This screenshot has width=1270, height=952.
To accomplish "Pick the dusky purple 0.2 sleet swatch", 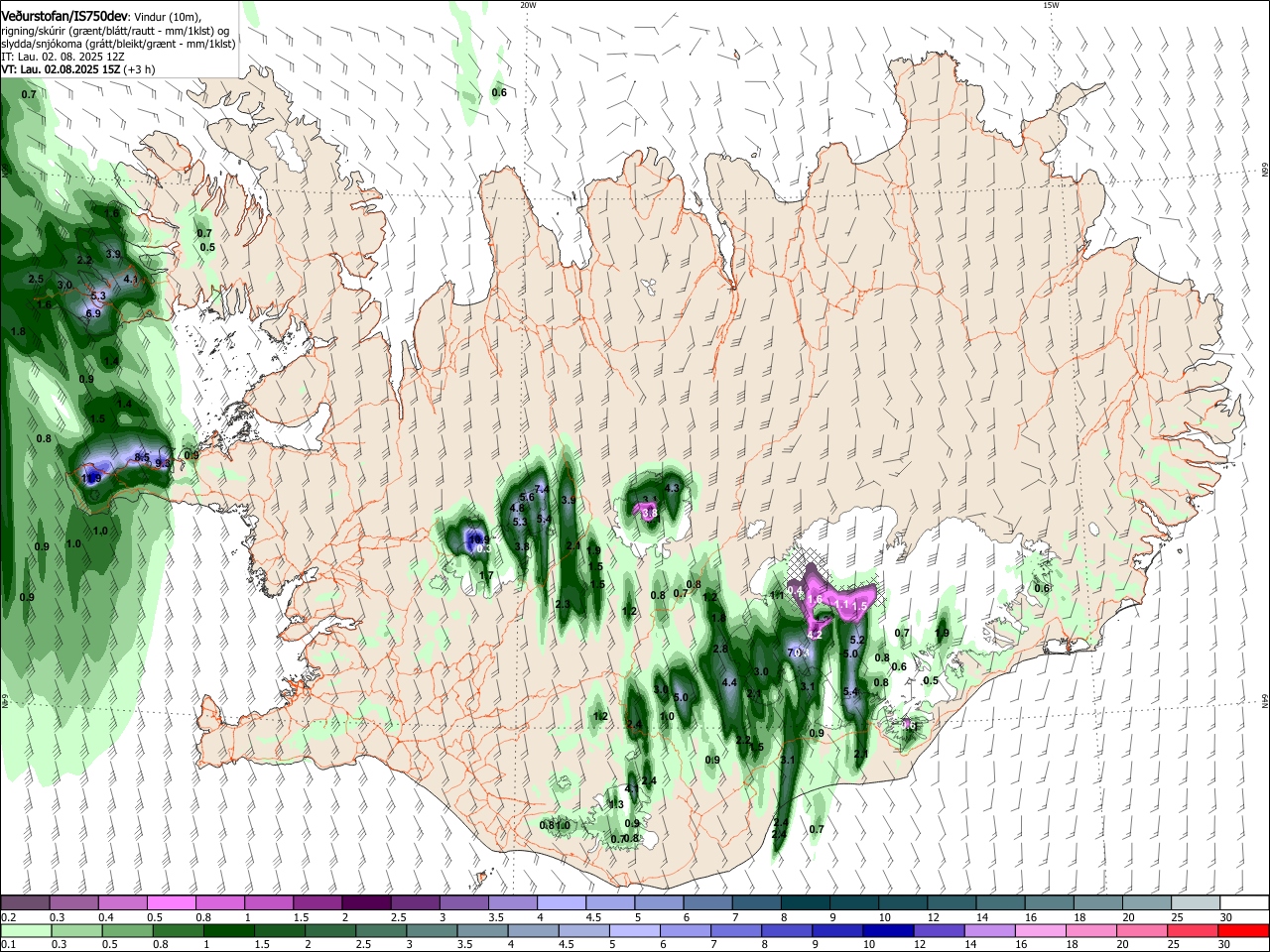I will click(x=24, y=903).
